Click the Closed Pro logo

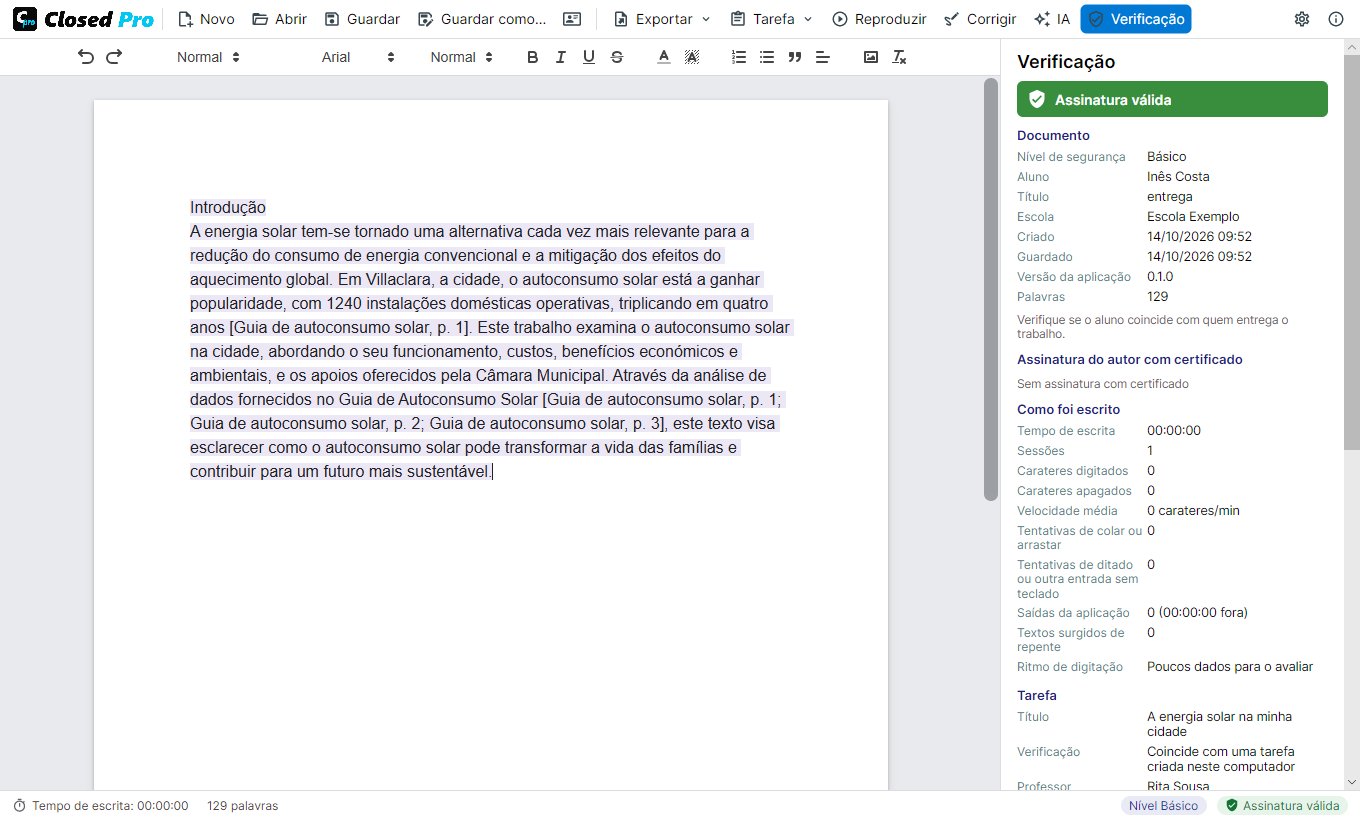[x=84, y=19]
